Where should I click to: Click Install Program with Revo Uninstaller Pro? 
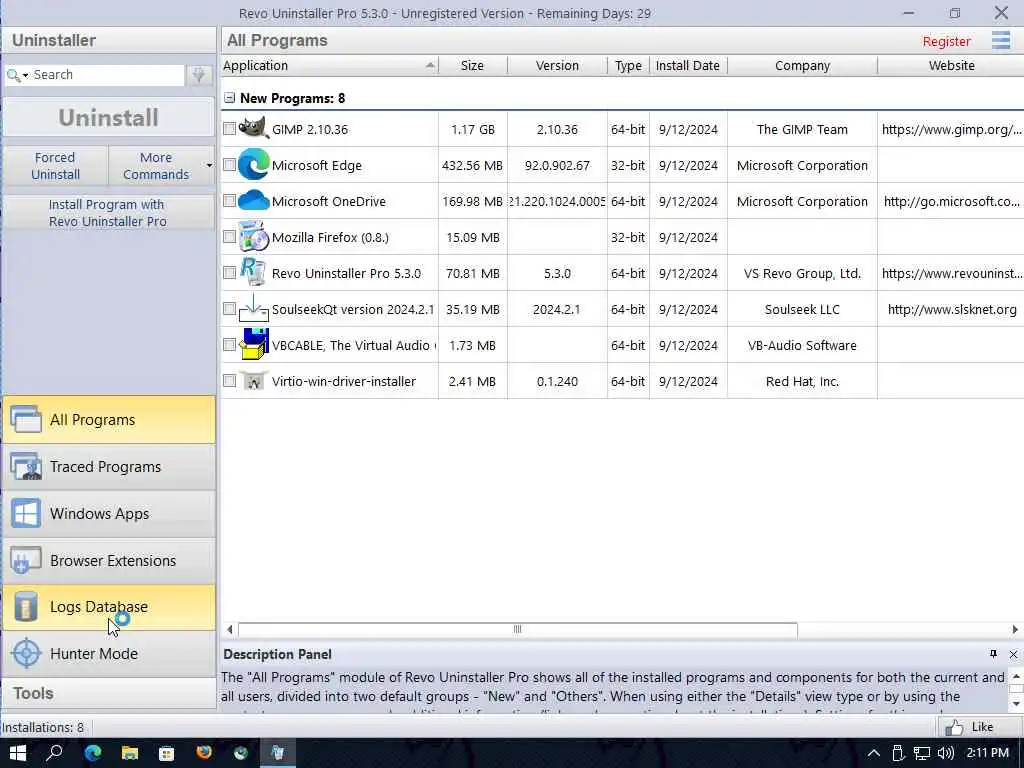click(x=108, y=213)
